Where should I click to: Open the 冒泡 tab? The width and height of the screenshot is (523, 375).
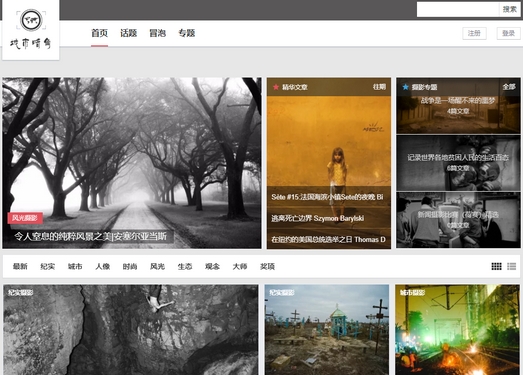point(157,33)
